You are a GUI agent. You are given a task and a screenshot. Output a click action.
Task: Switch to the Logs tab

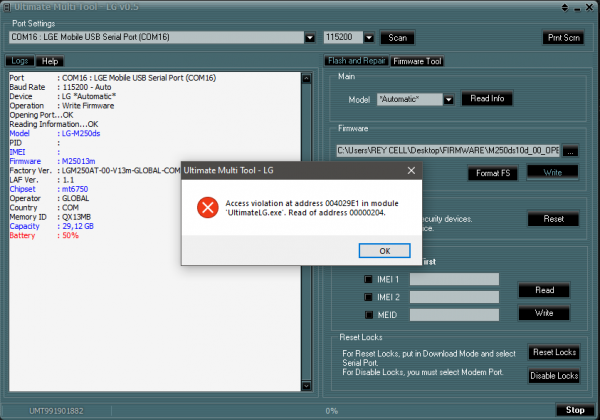tap(20, 61)
